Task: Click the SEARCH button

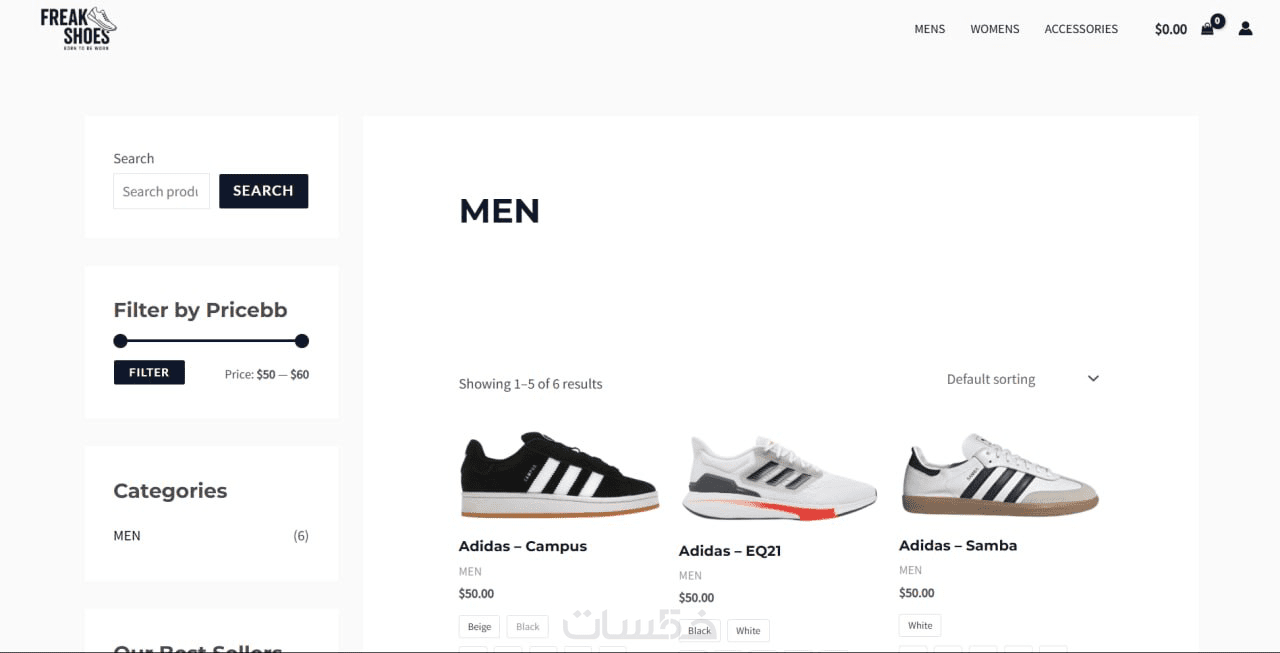Action: point(263,191)
